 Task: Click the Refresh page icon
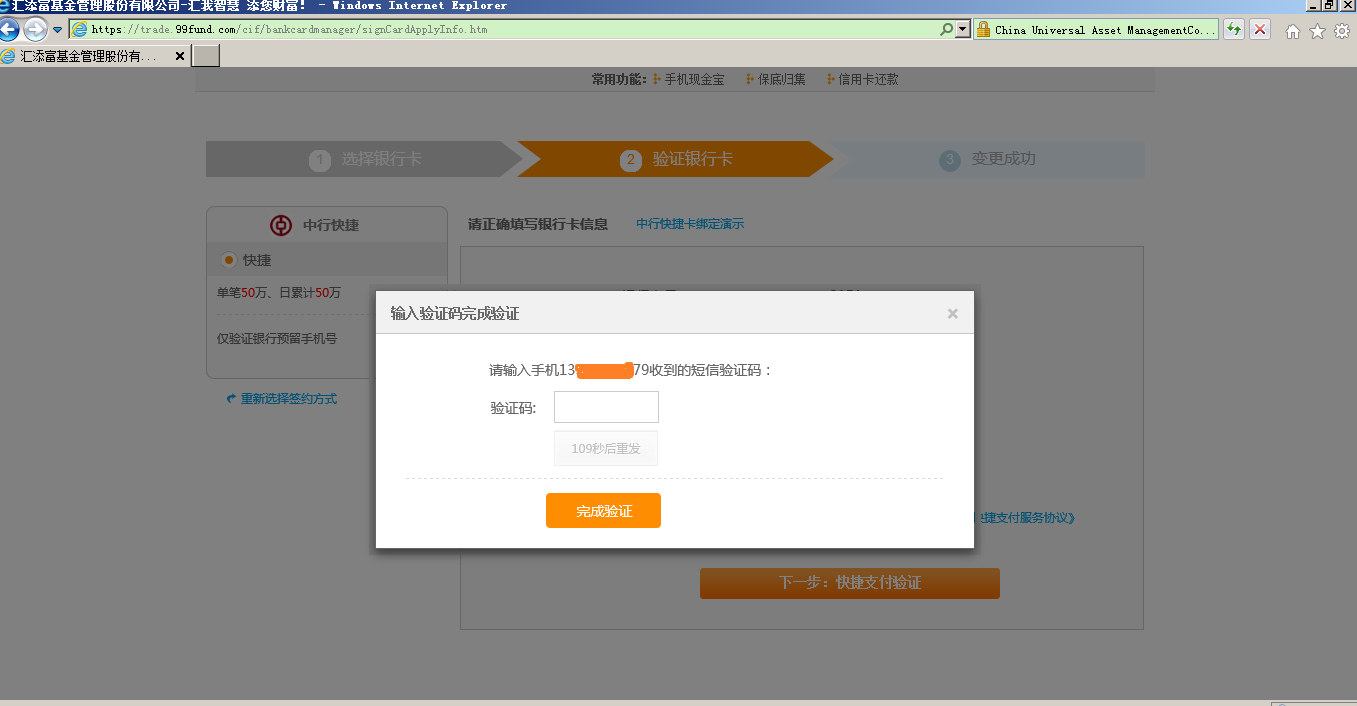click(x=1235, y=30)
